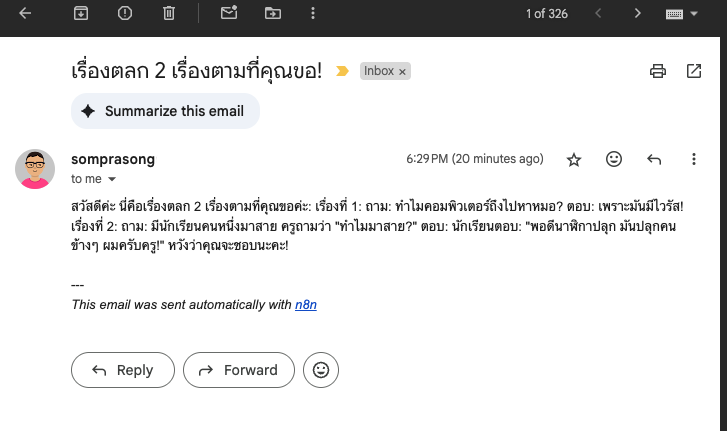Open somprasong's profile picture
The width and height of the screenshot is (727, 431).
pos(35,169)
